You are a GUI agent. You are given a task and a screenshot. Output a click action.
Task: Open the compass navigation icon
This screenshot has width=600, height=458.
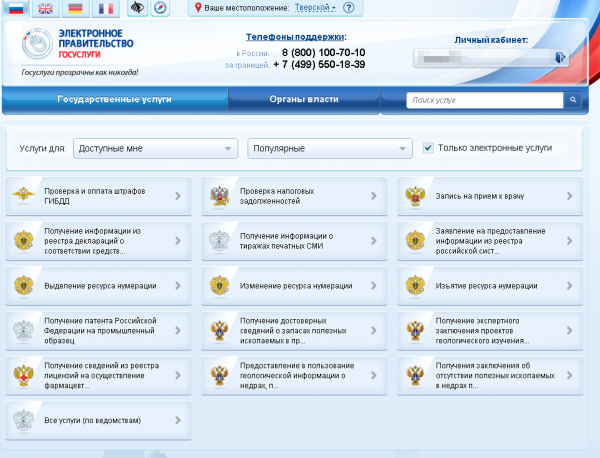[x=160, y=7]
